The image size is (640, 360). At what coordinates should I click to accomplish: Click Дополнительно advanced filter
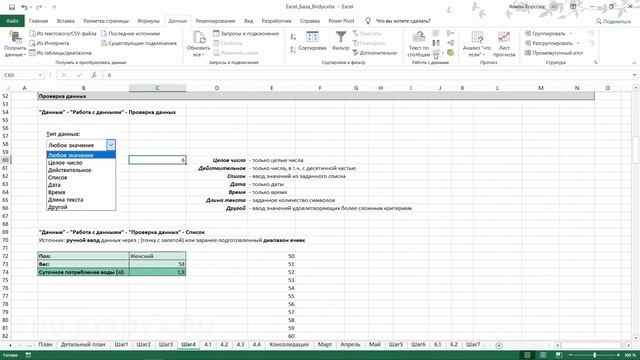point(375,53)
